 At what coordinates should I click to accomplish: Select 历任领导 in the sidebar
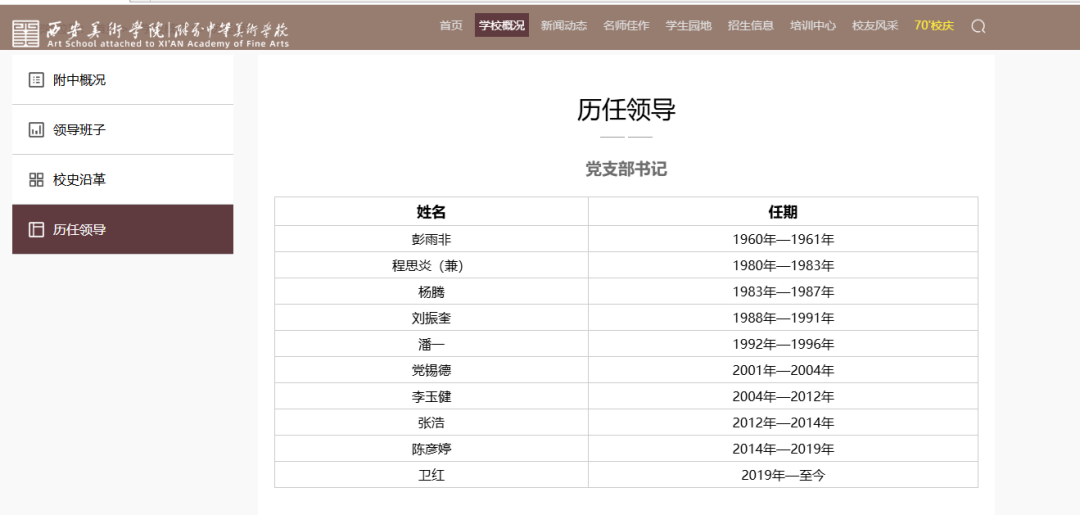[123, 229]
